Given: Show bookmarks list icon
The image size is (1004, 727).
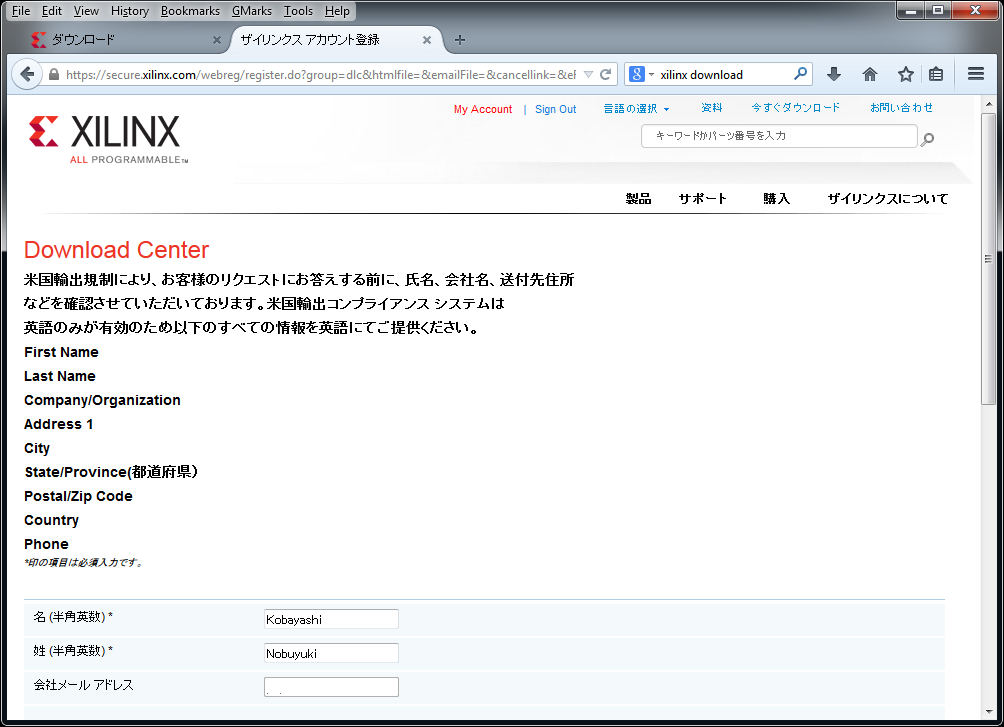Looking at the screenshot, I should (x=936, y=74).
